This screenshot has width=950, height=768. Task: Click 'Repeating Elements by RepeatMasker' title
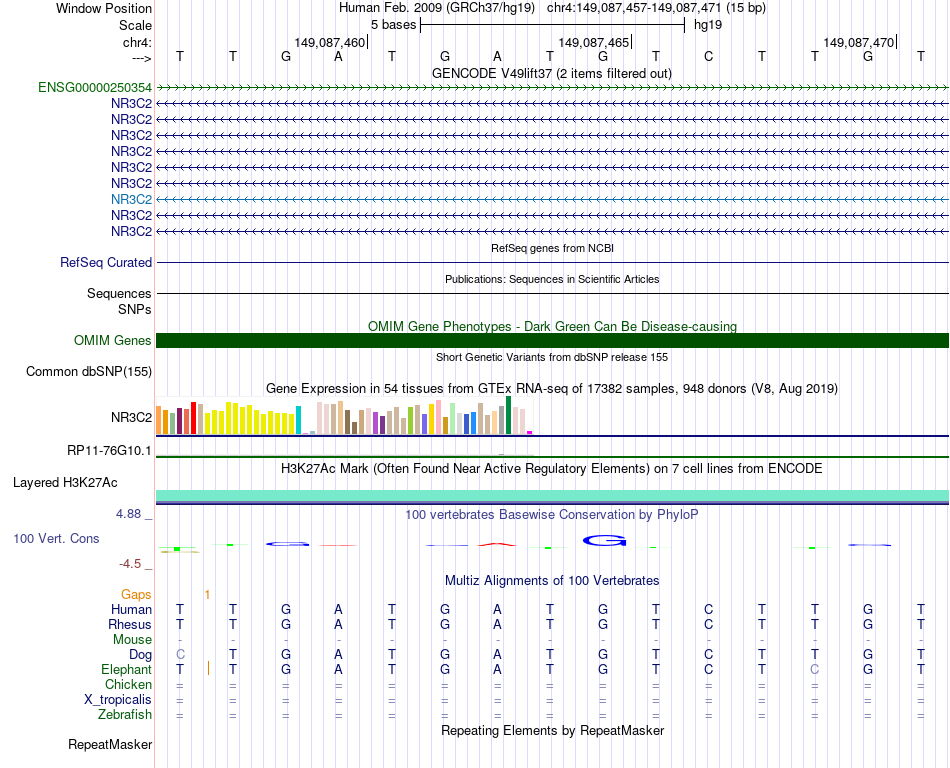pos(553,730)
